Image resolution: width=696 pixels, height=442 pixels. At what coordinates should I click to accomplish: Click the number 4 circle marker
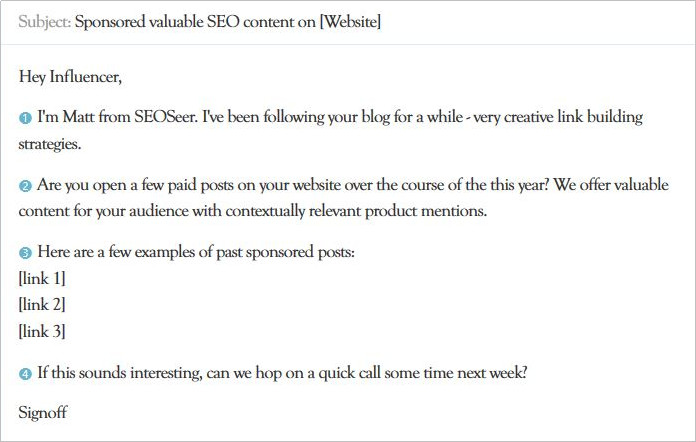25,374
